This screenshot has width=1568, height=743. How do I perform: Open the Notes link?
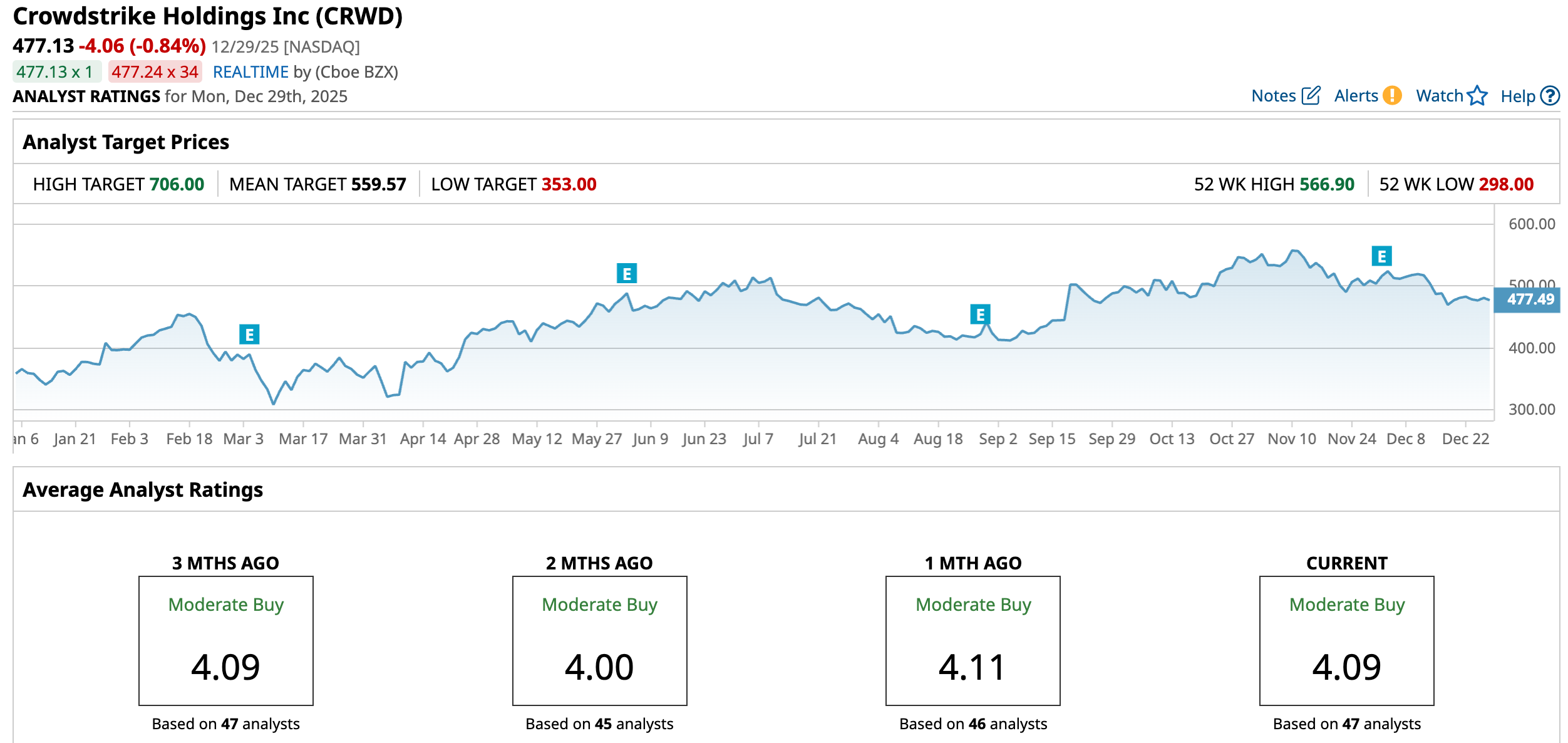1273,96
